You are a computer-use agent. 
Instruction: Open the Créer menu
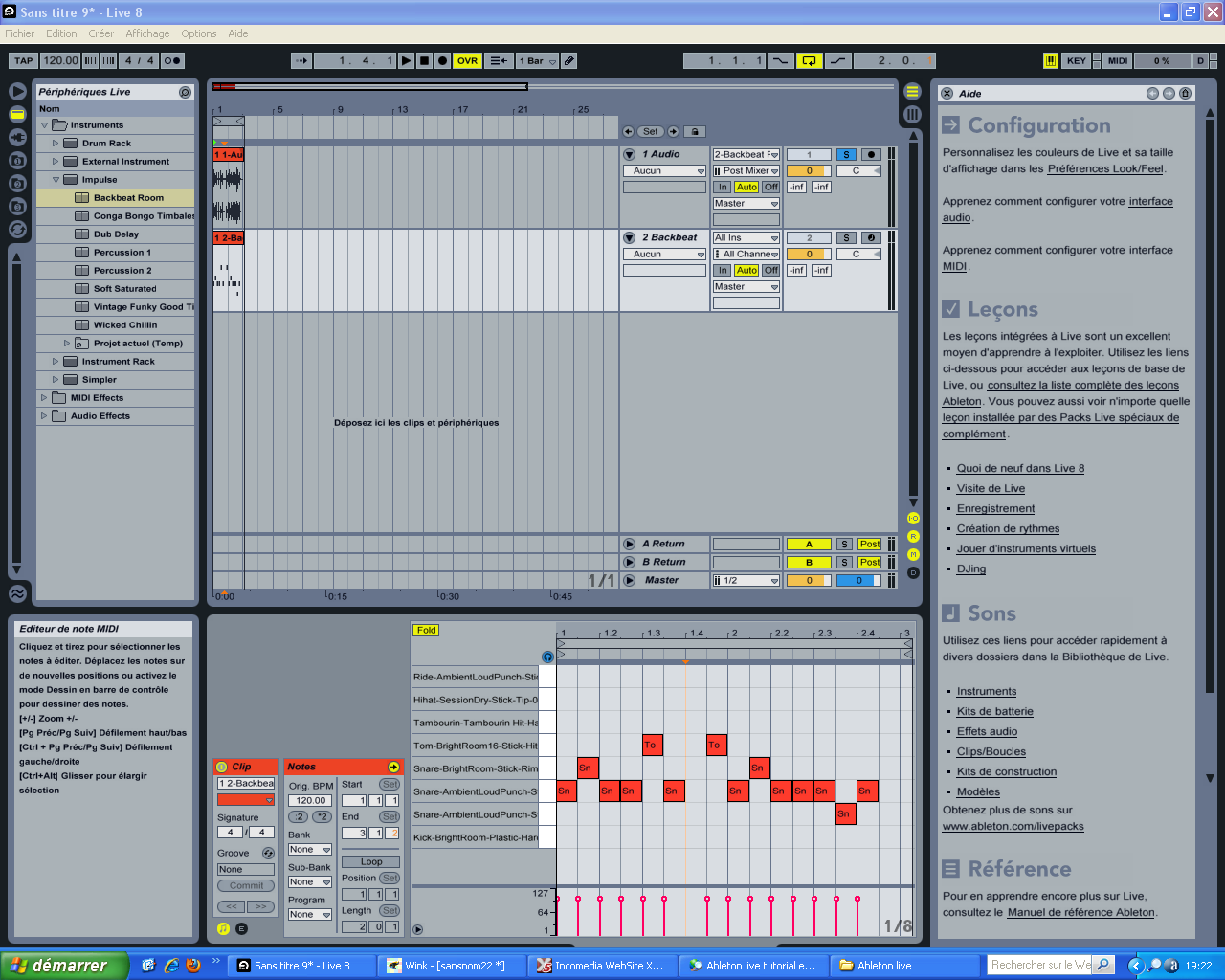point(100,33)
